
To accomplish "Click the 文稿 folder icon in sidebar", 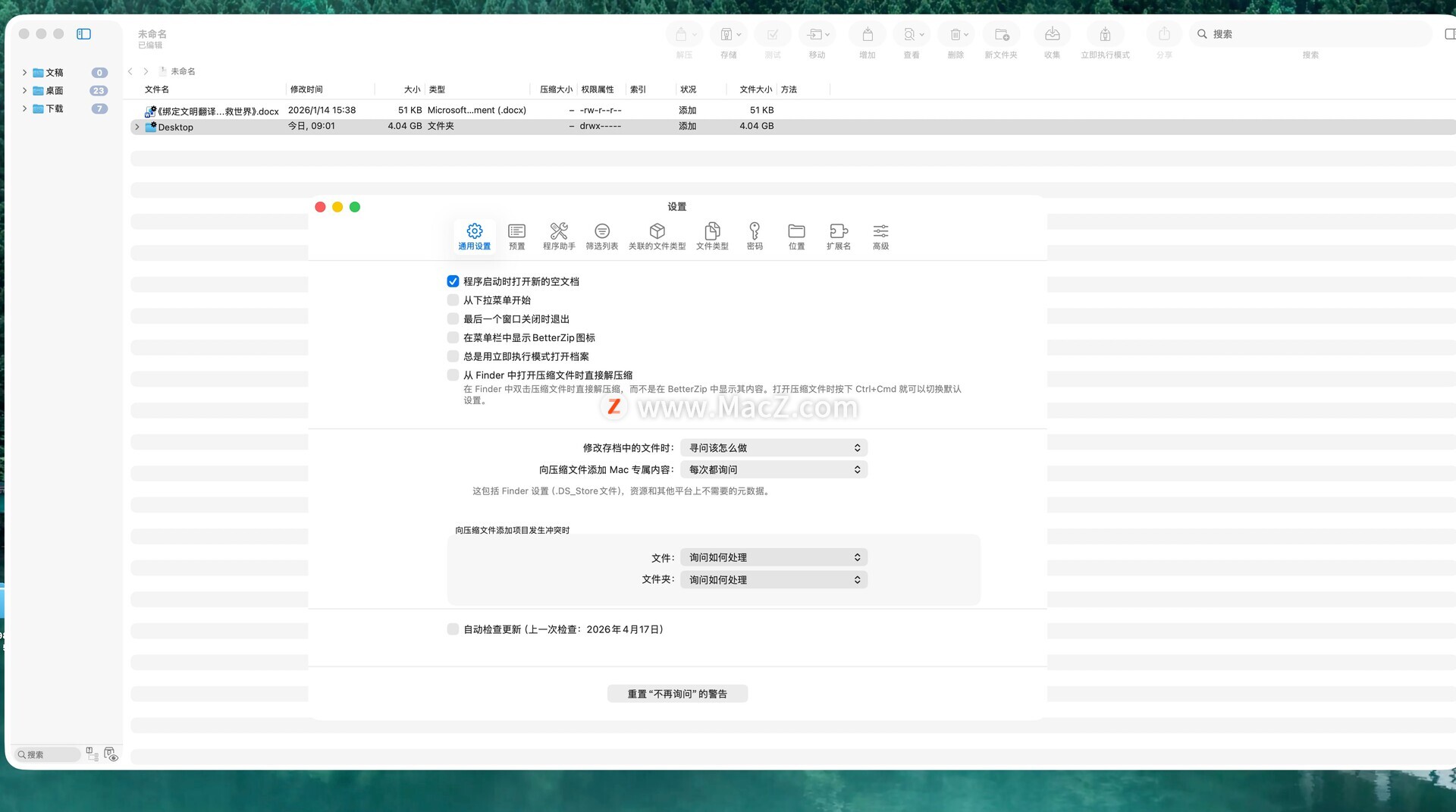I will pyautogui.click(x=38, y=73).
